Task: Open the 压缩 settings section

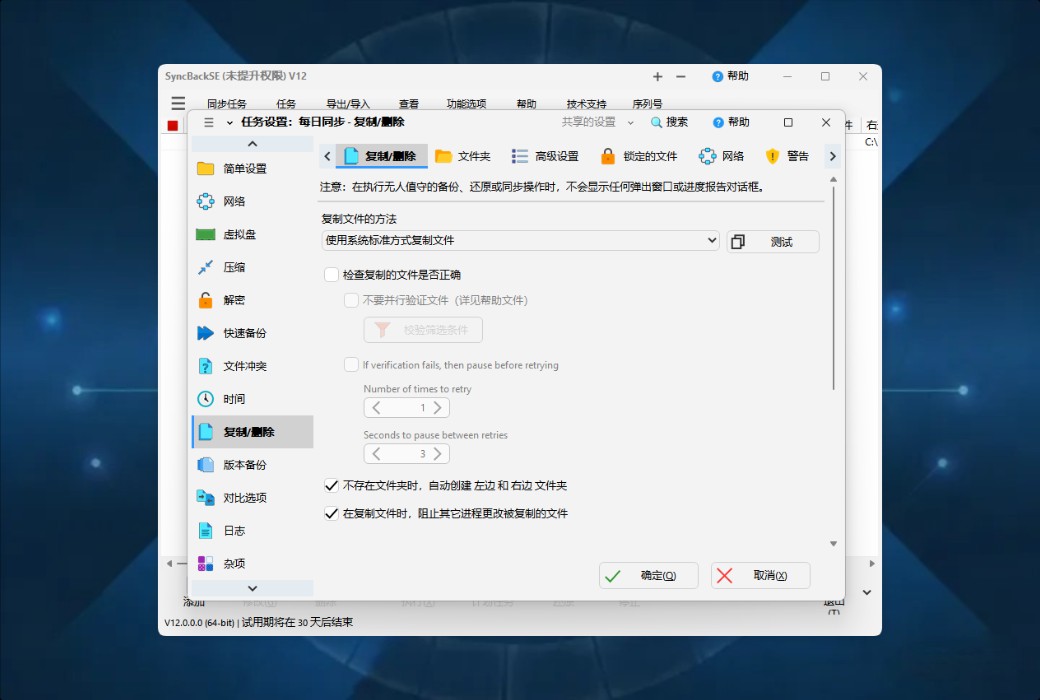Action: click(x=240, y=266)
